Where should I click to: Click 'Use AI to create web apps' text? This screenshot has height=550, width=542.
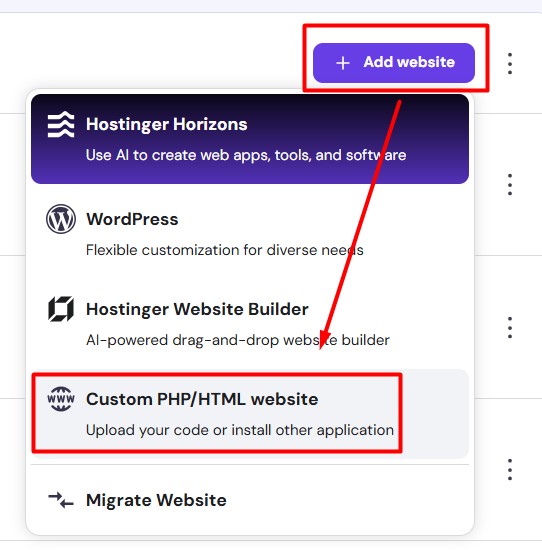178,155
